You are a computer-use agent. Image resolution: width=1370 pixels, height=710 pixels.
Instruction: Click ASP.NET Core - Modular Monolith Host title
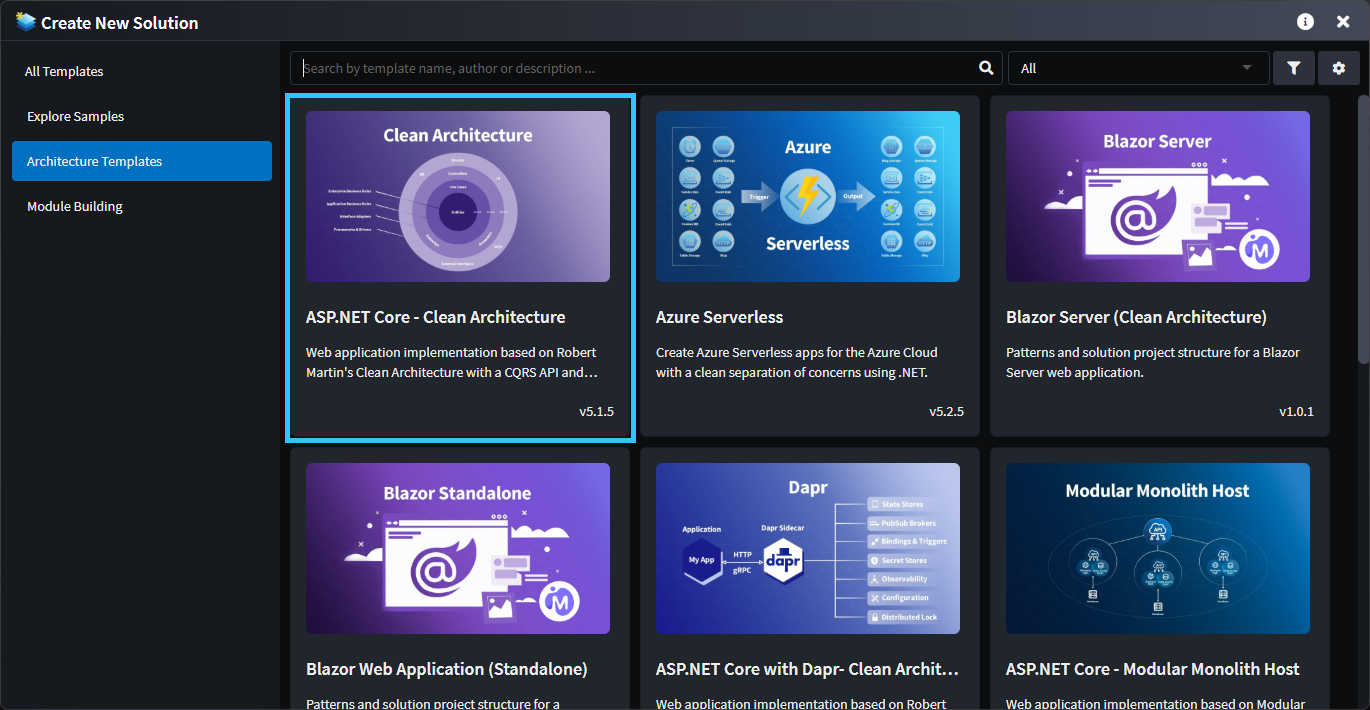[x=1153, y=669]
